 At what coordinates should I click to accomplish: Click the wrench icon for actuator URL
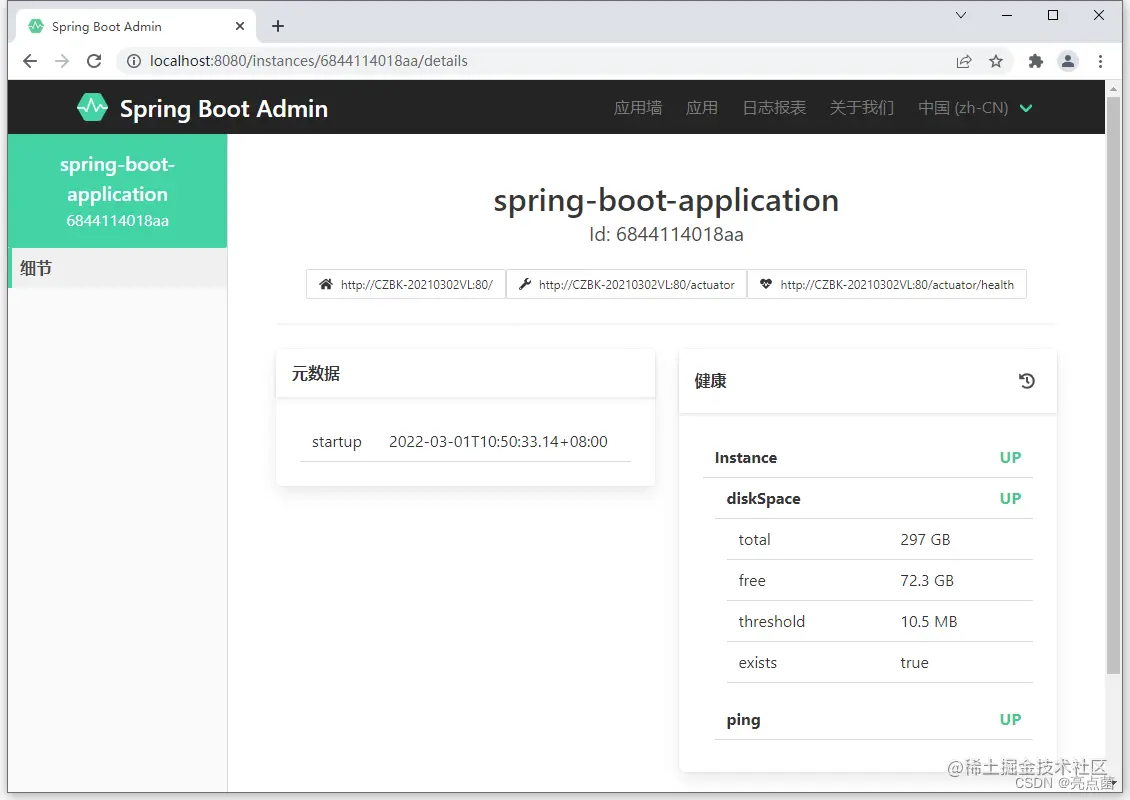point(525,284)
